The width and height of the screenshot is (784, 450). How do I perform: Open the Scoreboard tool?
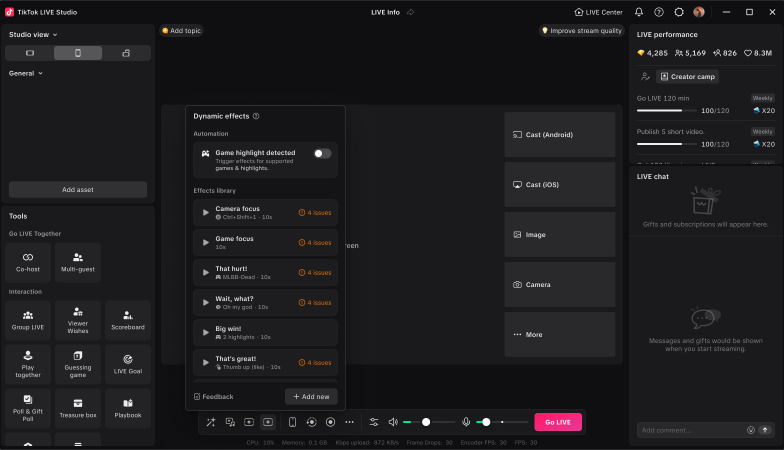click(x=128, y=320)
